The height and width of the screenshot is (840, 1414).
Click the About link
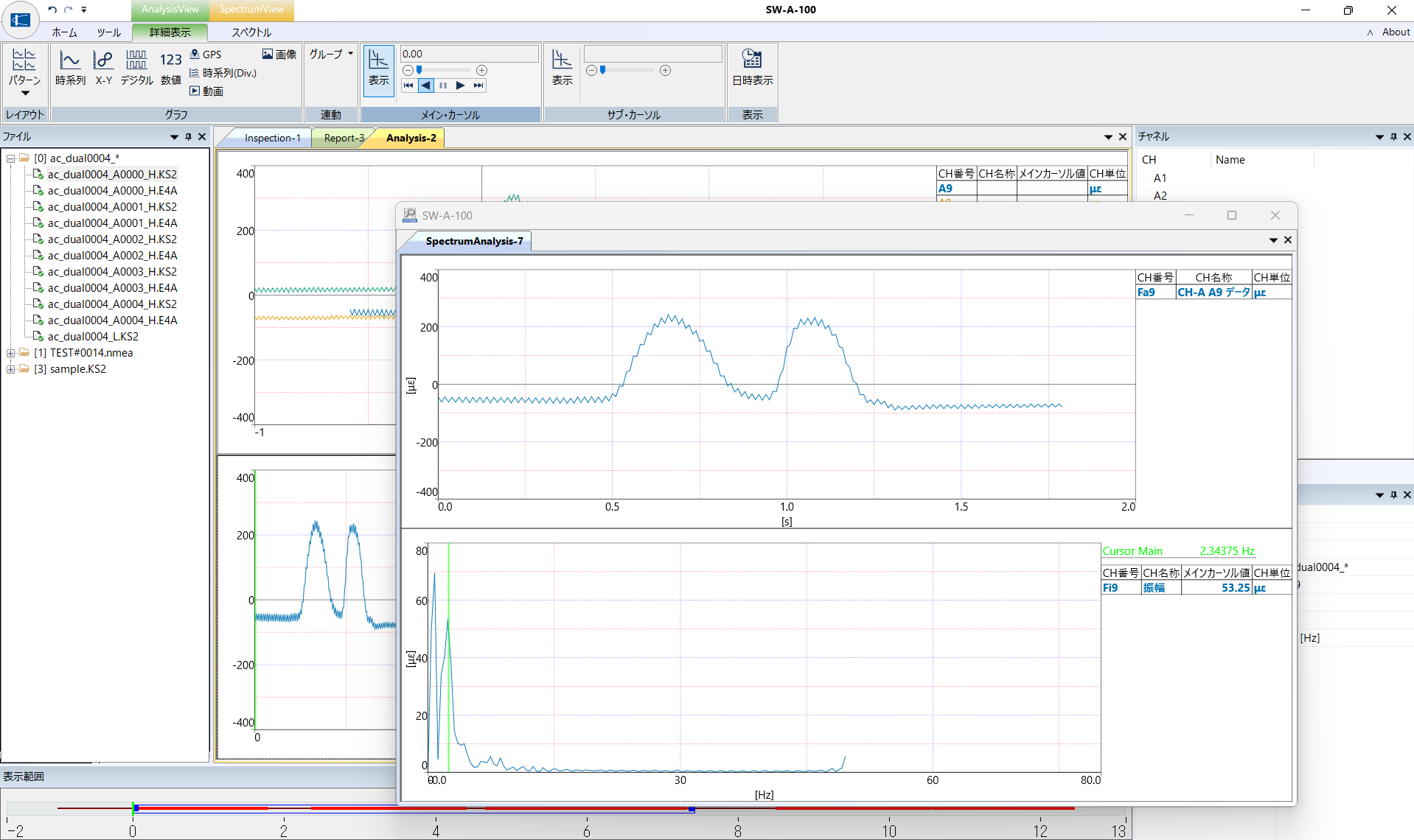pos(1396,32)
